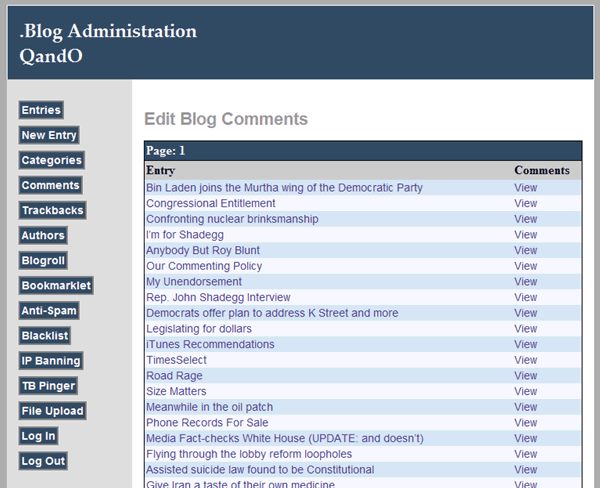
Task: Open 'Confronting nuclear brinksmanship' entry
Action: pos(232,219)
